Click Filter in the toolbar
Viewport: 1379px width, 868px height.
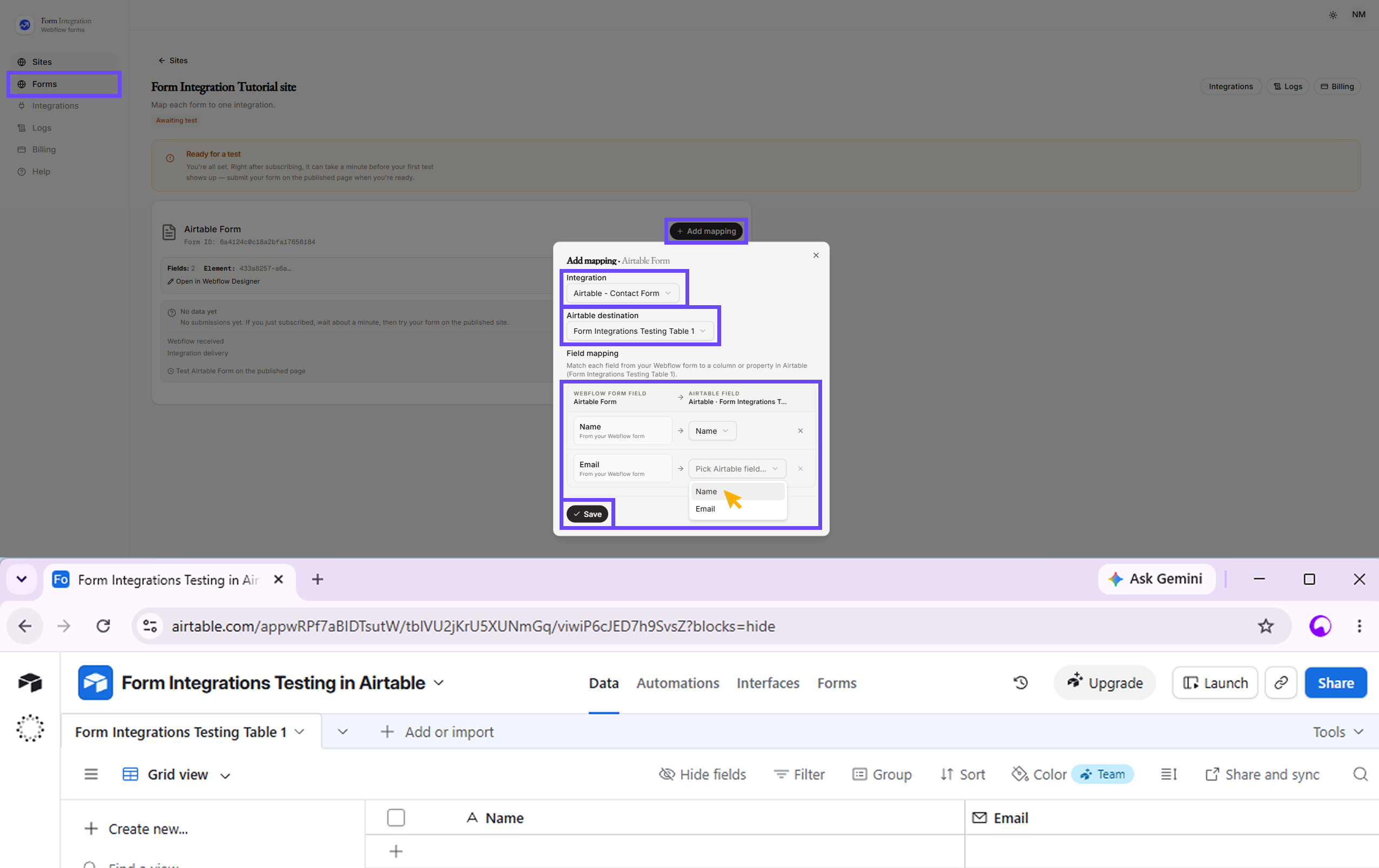(799, 775)
